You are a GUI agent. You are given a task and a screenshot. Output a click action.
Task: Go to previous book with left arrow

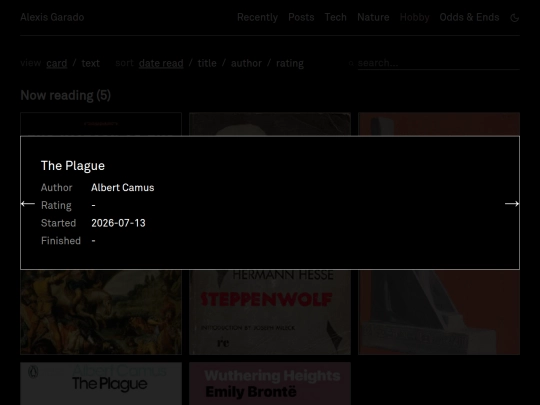pyautogui.click(x=28, y=204)
